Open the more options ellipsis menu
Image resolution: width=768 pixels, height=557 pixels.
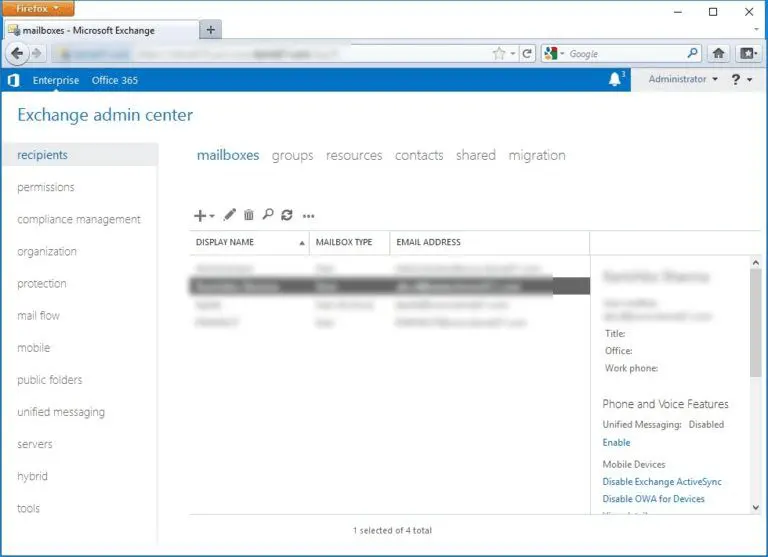308,216
